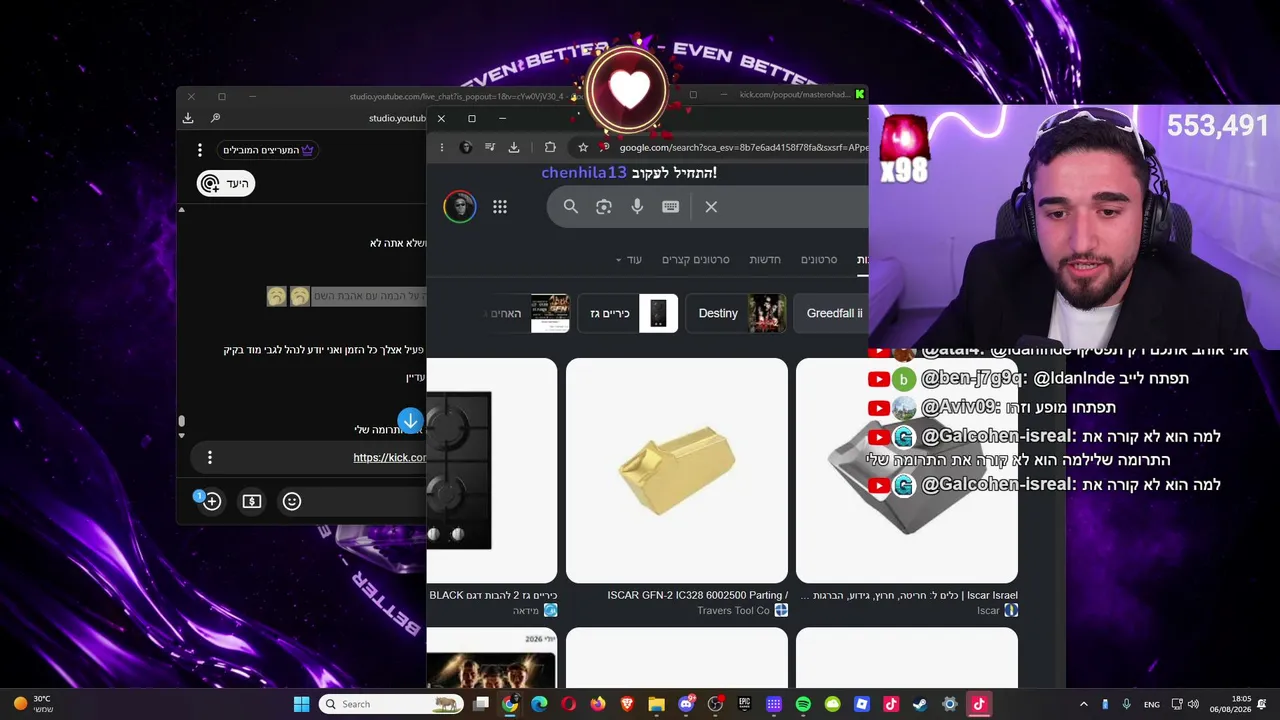
Task: Click the היעד goal button in YouTube chat
Action: click(x=226, y=183)
